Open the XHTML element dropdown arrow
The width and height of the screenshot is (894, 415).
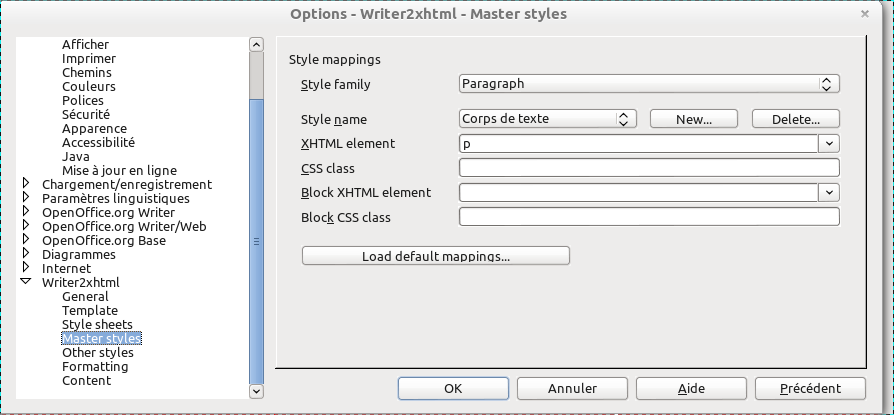point(829,144)
